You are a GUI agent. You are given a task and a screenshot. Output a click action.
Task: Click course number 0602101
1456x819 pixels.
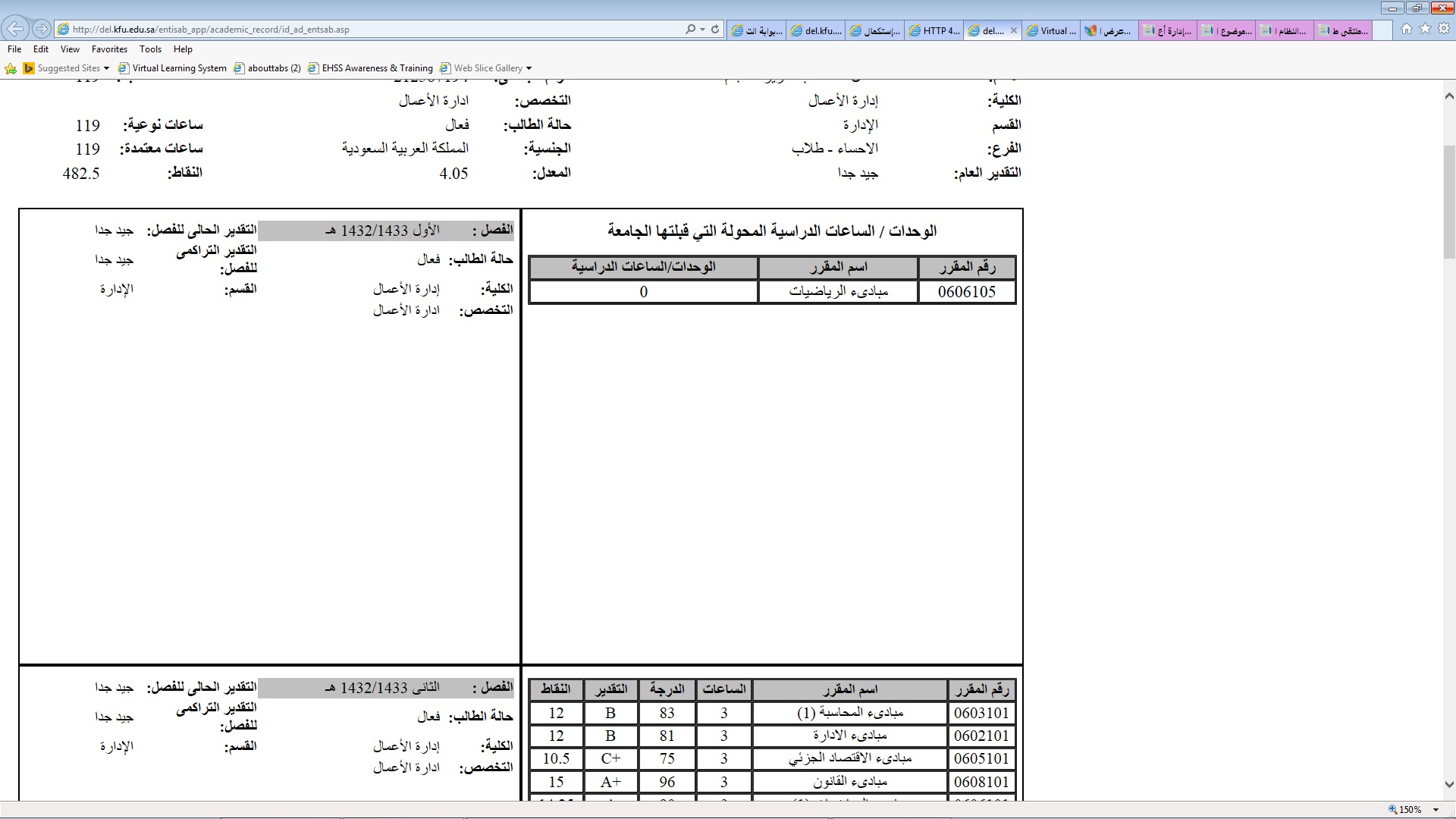(981, 736)
